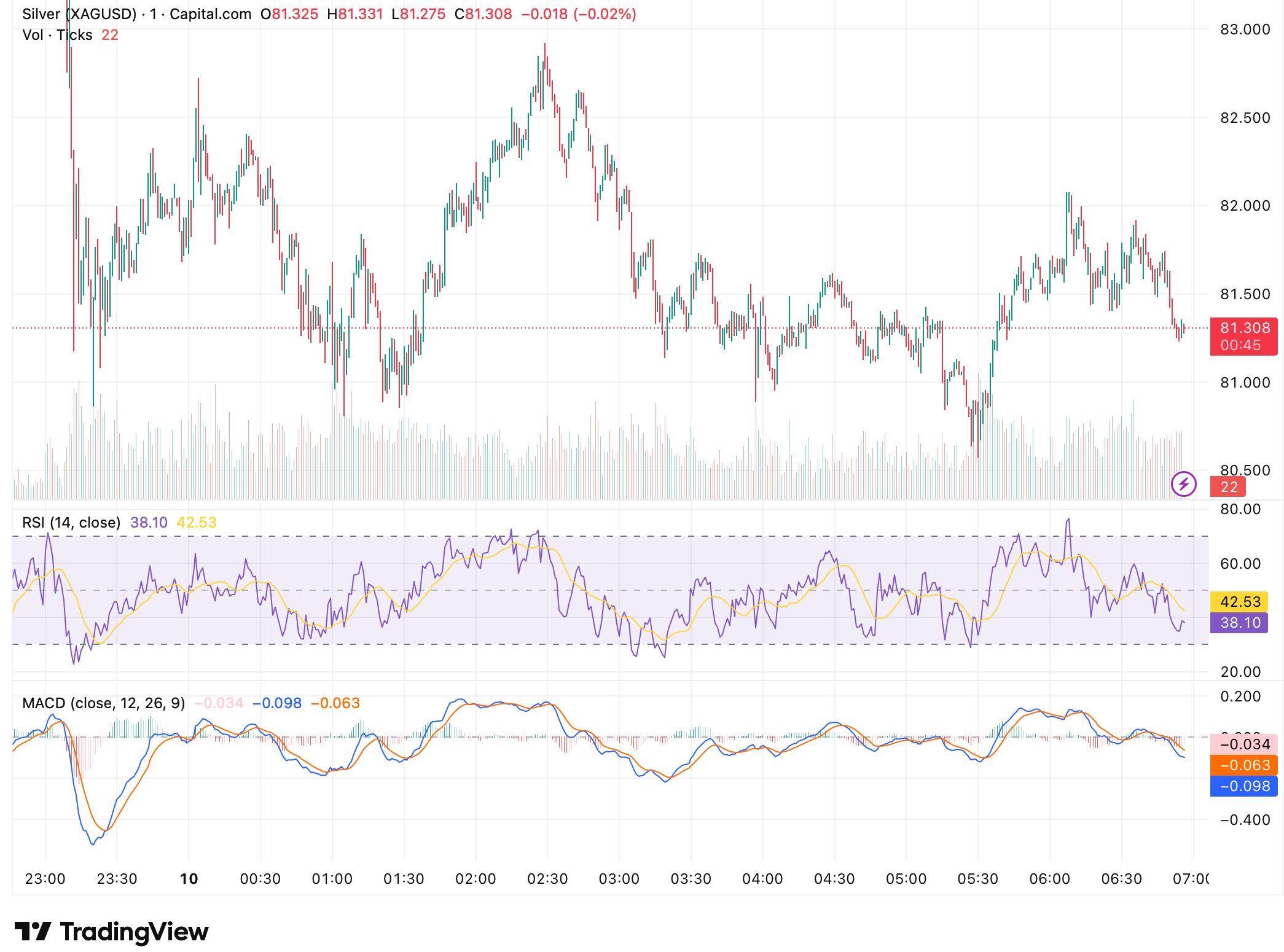This screenshot has width=1284, height=952.
Task: Click the TradingView logo
Action: point(111,931)
